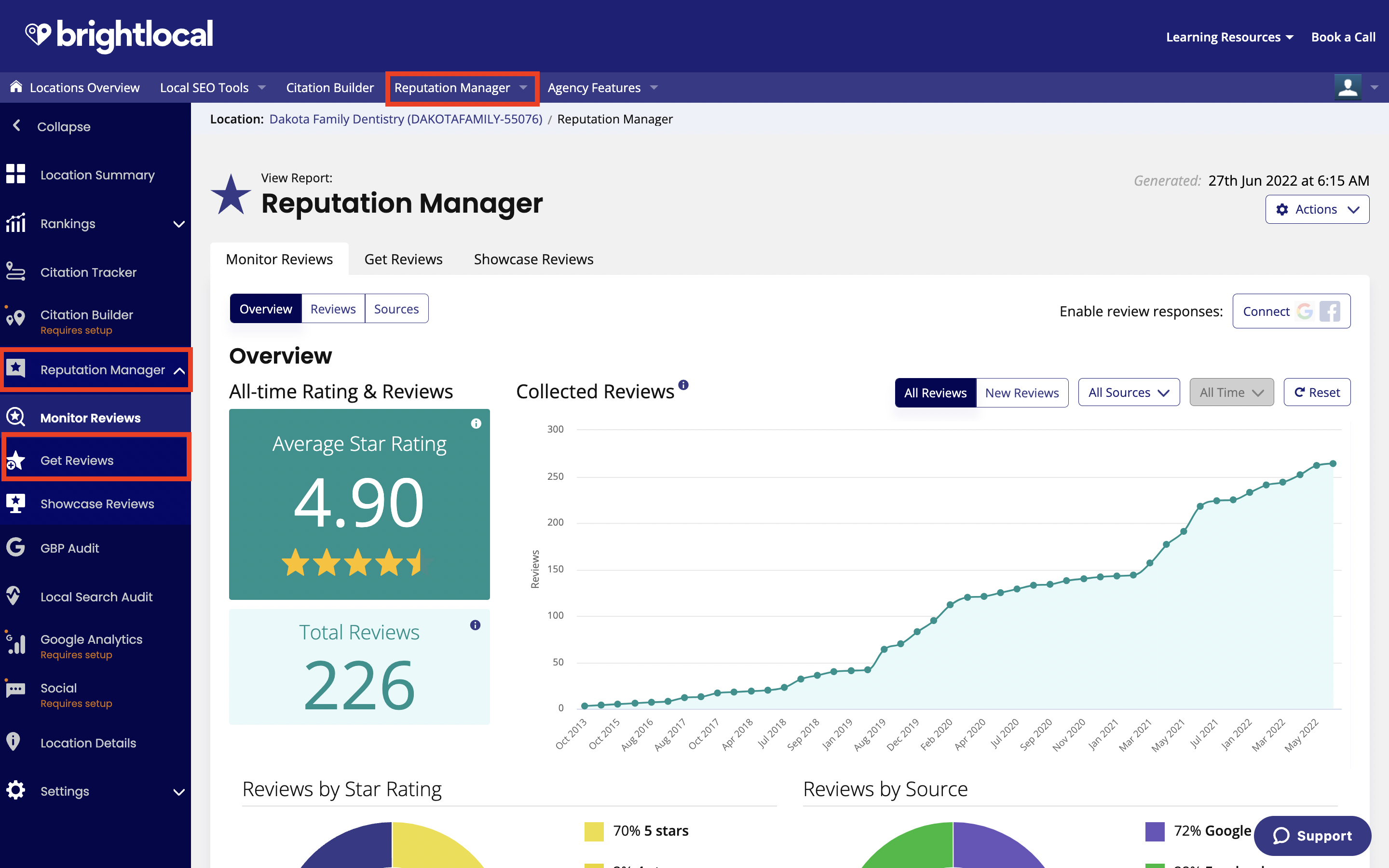Select the Reviews segment button
Image resolution: width=1389 pixels, height=868 pixels.
click(333, 309)
